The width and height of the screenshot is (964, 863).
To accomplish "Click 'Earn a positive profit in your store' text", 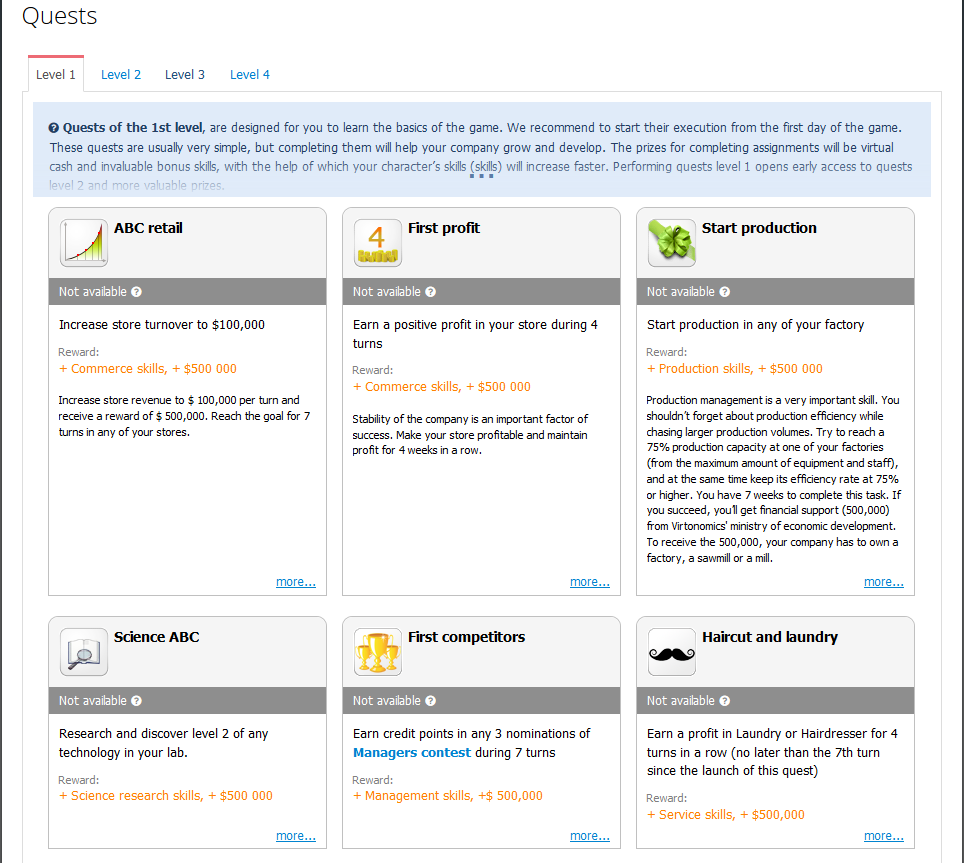I will [x=475, y=334].
